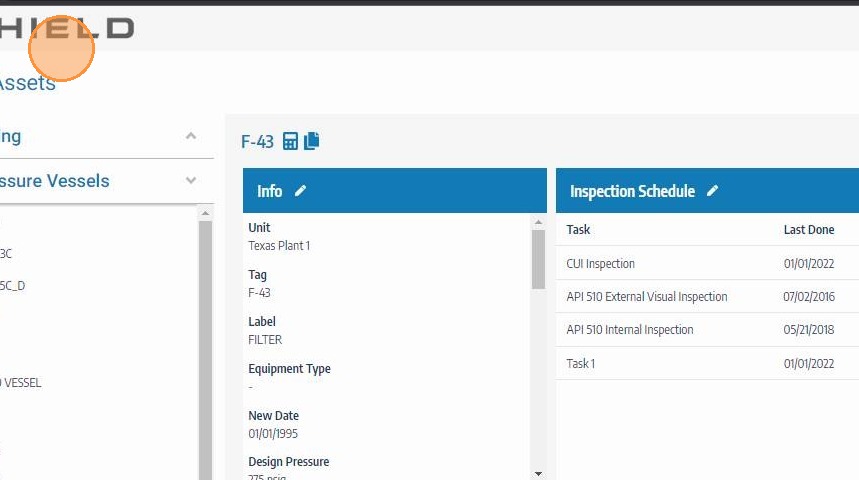Edit Info panel with pencil icon
The image size is (859, 480).
tap(300, 191)
